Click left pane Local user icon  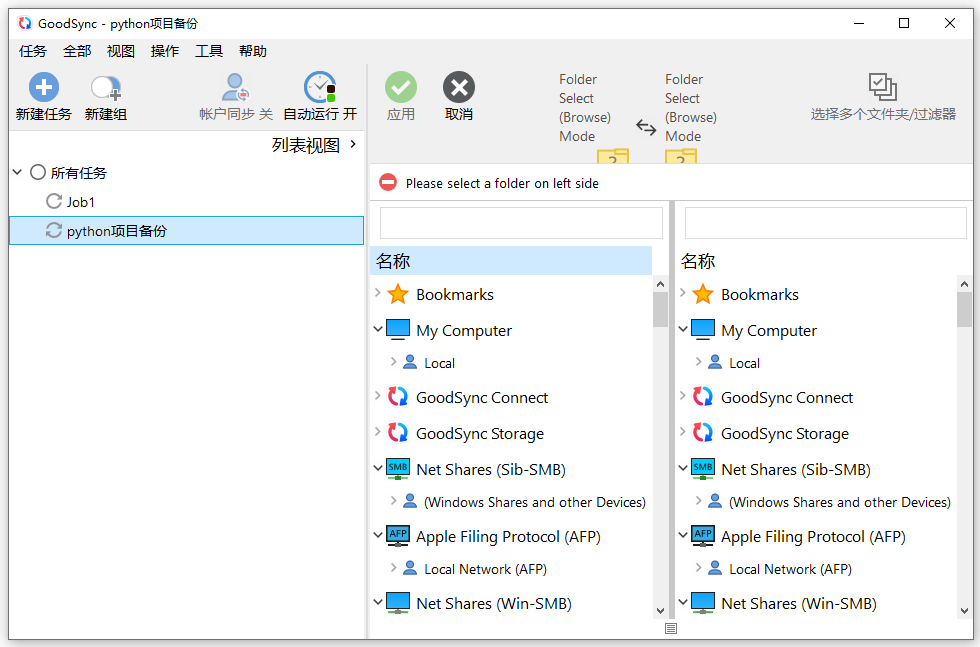pos(410,362)
